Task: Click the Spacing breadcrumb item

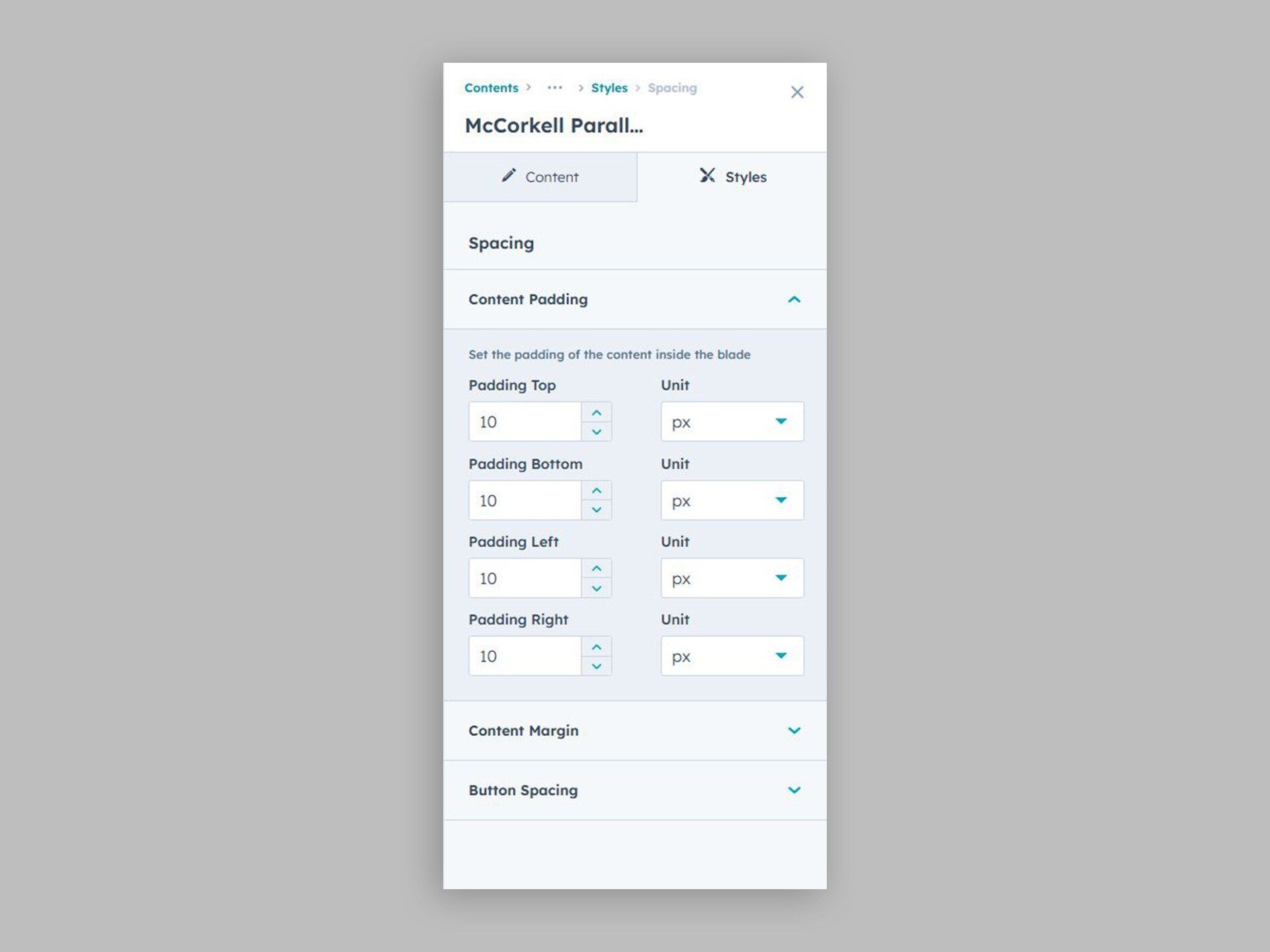Action: [672, 88]
